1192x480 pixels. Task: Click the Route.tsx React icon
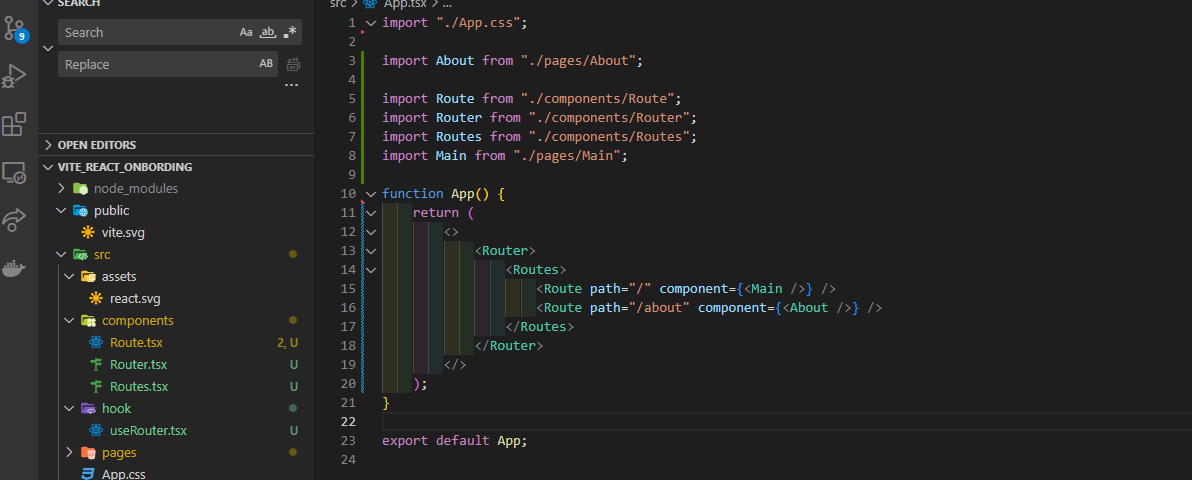point(96,342)
